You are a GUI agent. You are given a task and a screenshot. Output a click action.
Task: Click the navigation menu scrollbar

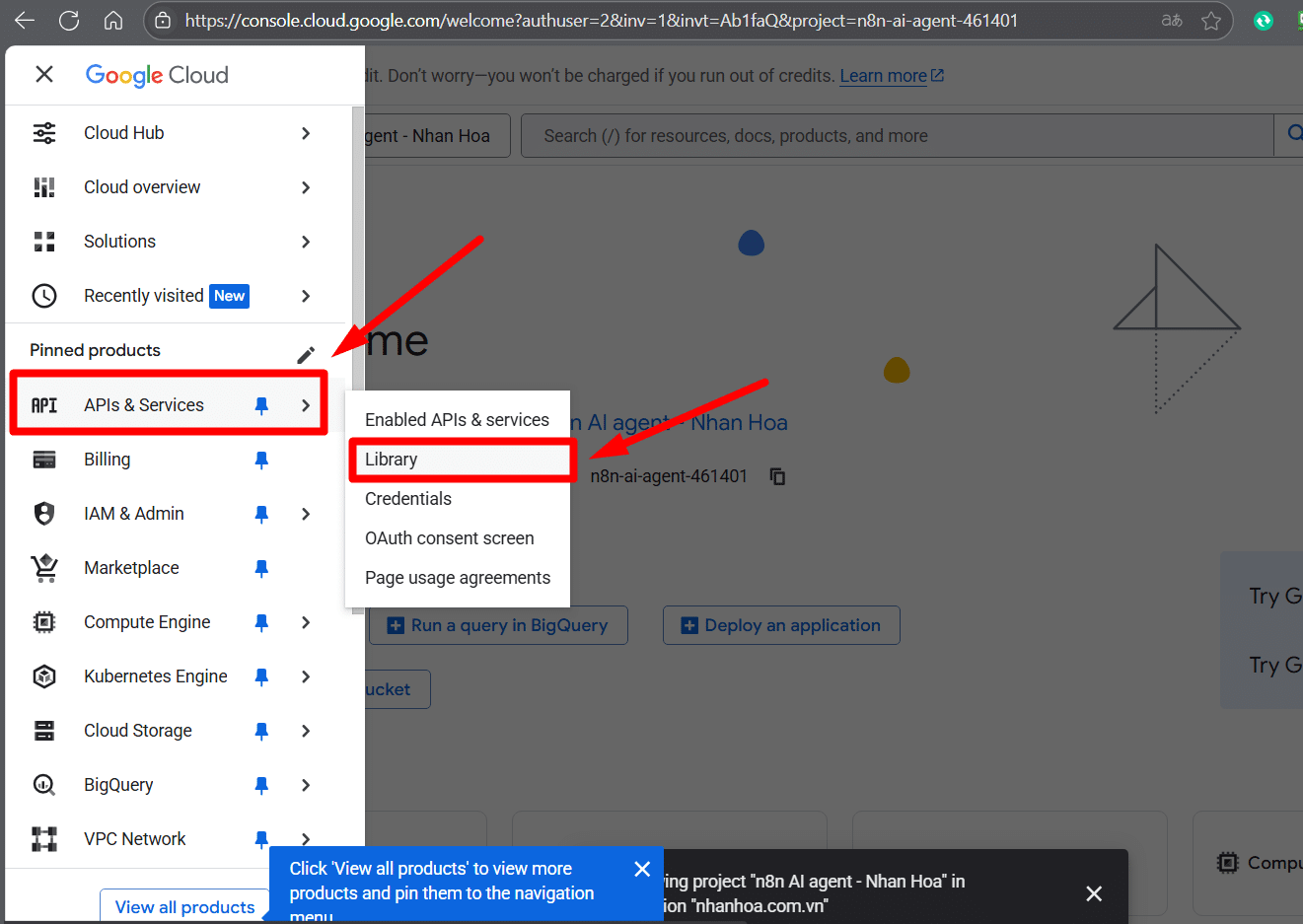(358, 360)
